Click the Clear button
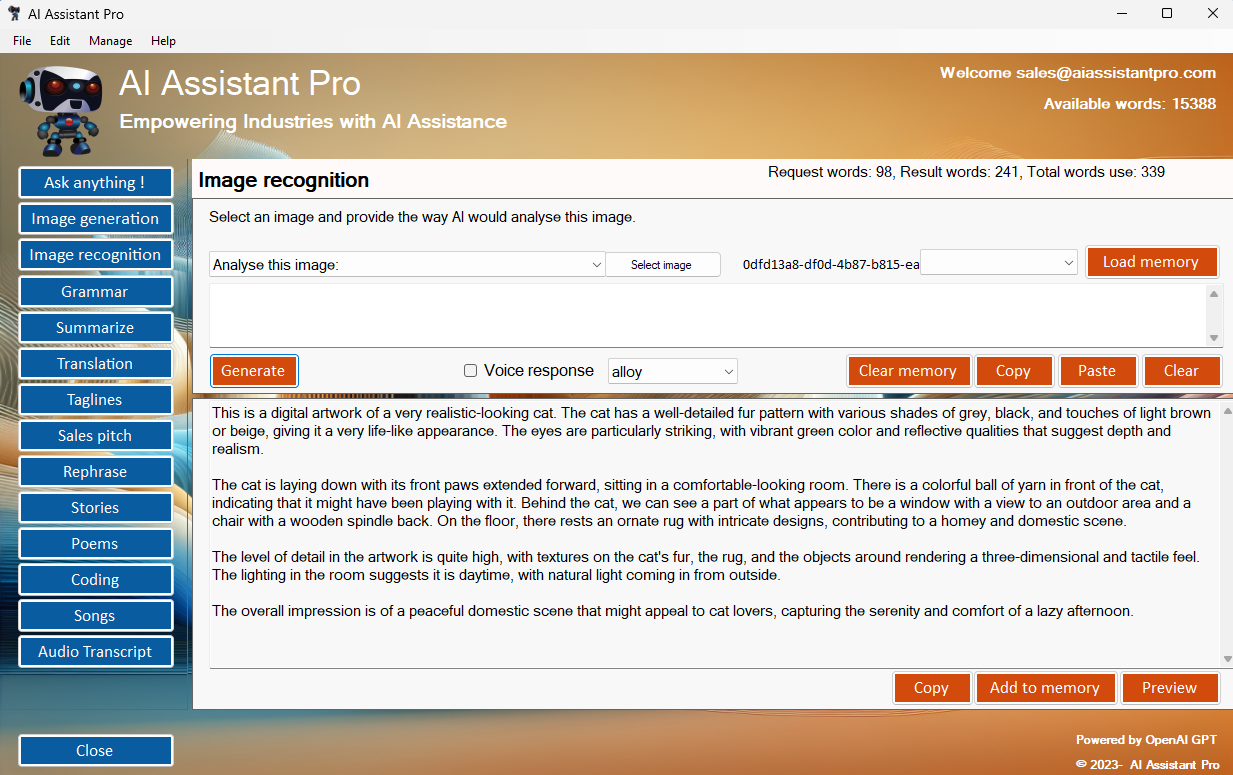 tap(1181, 370)
